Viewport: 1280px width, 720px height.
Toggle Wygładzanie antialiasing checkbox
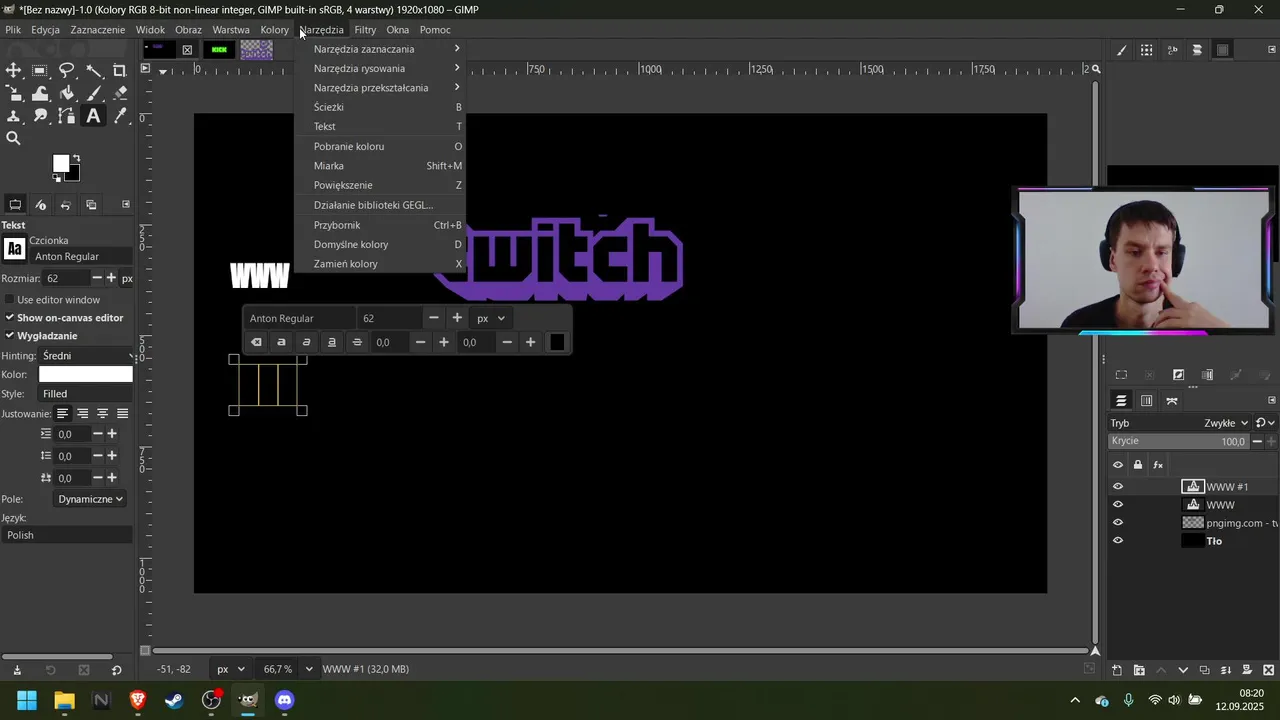(x=10, y=336)
